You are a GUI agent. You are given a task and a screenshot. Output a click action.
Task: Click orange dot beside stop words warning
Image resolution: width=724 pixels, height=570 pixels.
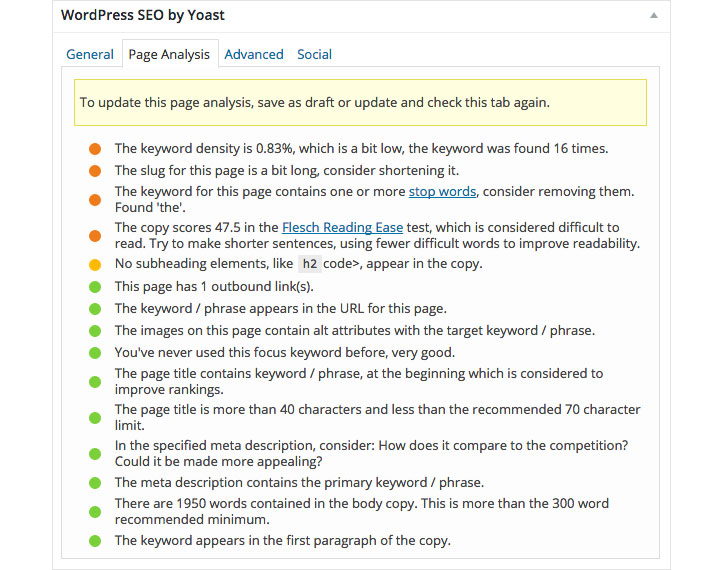[95, 200]
